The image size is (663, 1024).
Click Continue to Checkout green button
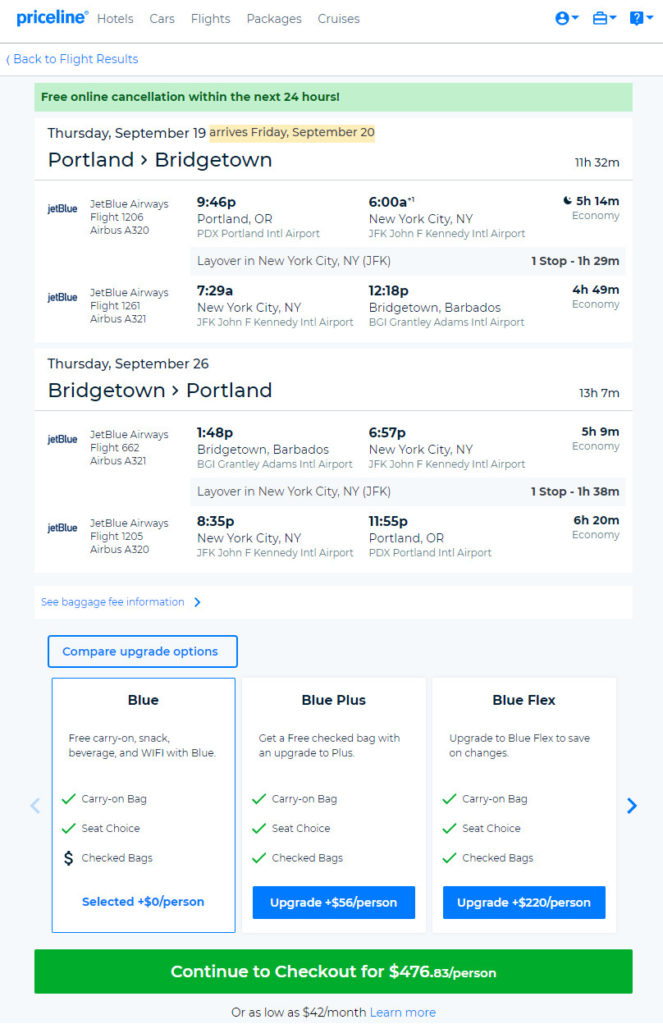(333, 971)
